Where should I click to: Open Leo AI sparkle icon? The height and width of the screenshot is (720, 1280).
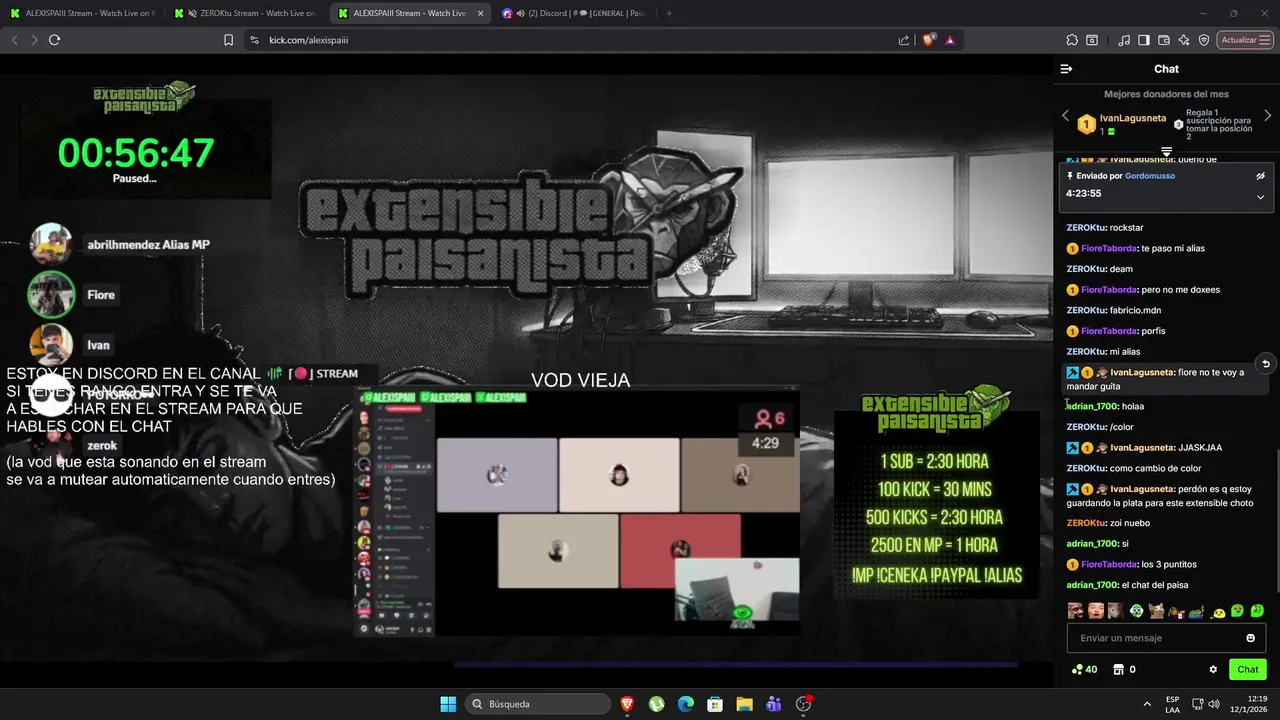coord(1184,40)
